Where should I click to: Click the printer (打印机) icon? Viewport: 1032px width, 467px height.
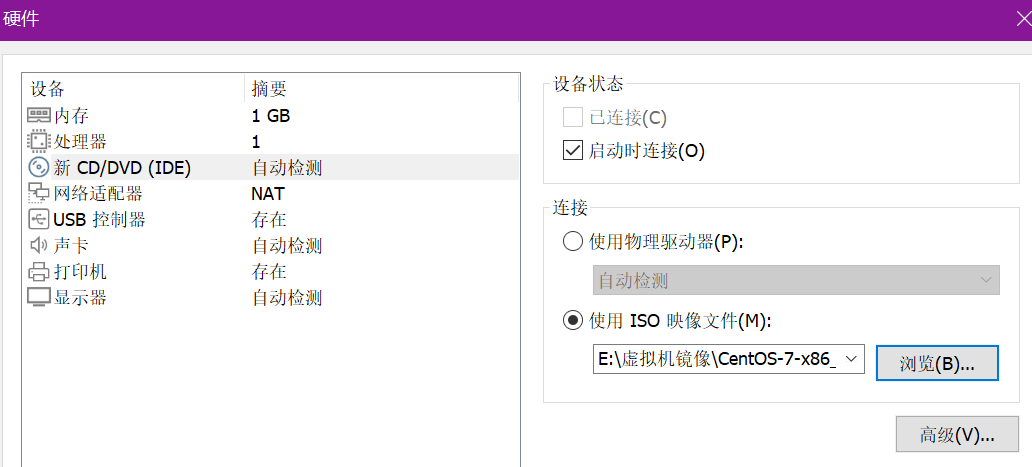pyautogui.click(x=39, y=272)
